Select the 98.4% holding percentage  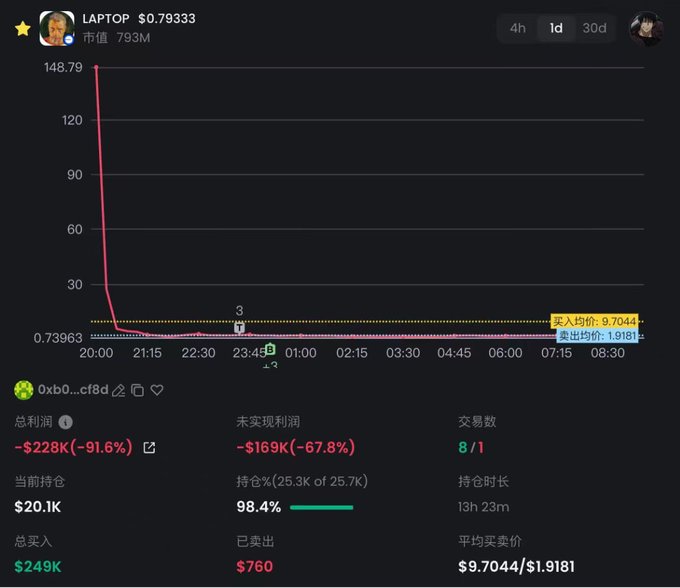click(x=258, y=506)
